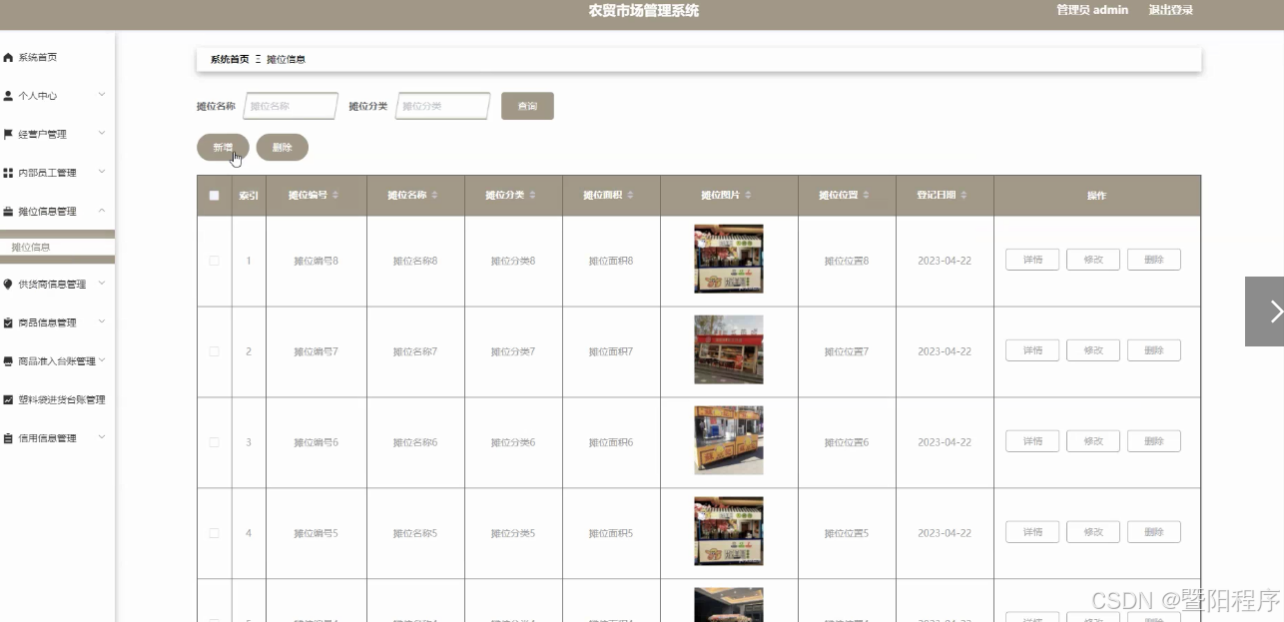Click 修改 for row 摊位编号7
The width and height of the screenshot is (1284, 622).
pyautogui.click(x=1093, y=351)
